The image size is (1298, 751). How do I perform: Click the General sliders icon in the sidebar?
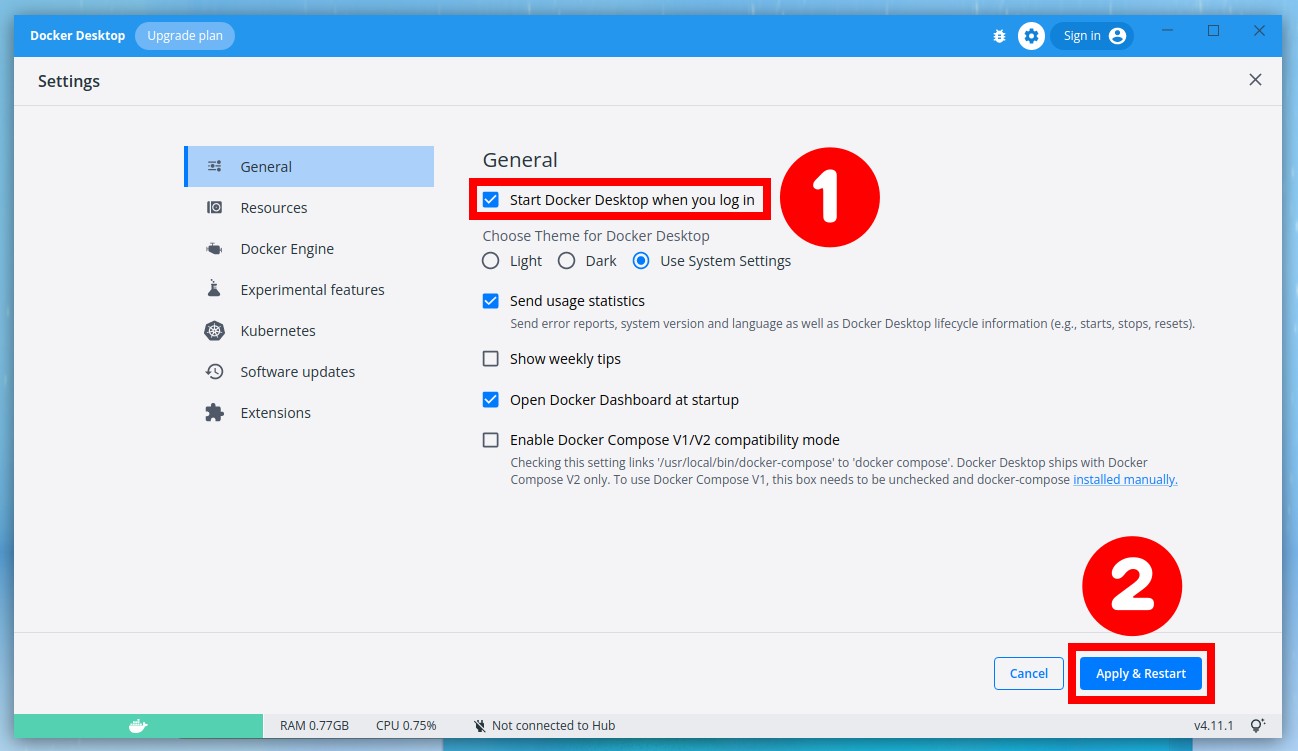point(214,167)
